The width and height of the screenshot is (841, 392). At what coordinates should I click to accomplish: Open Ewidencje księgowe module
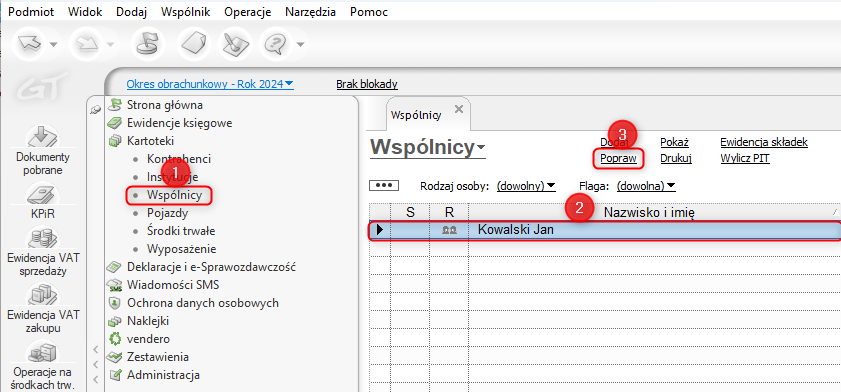pyautogui.click(x=180, y=123)
